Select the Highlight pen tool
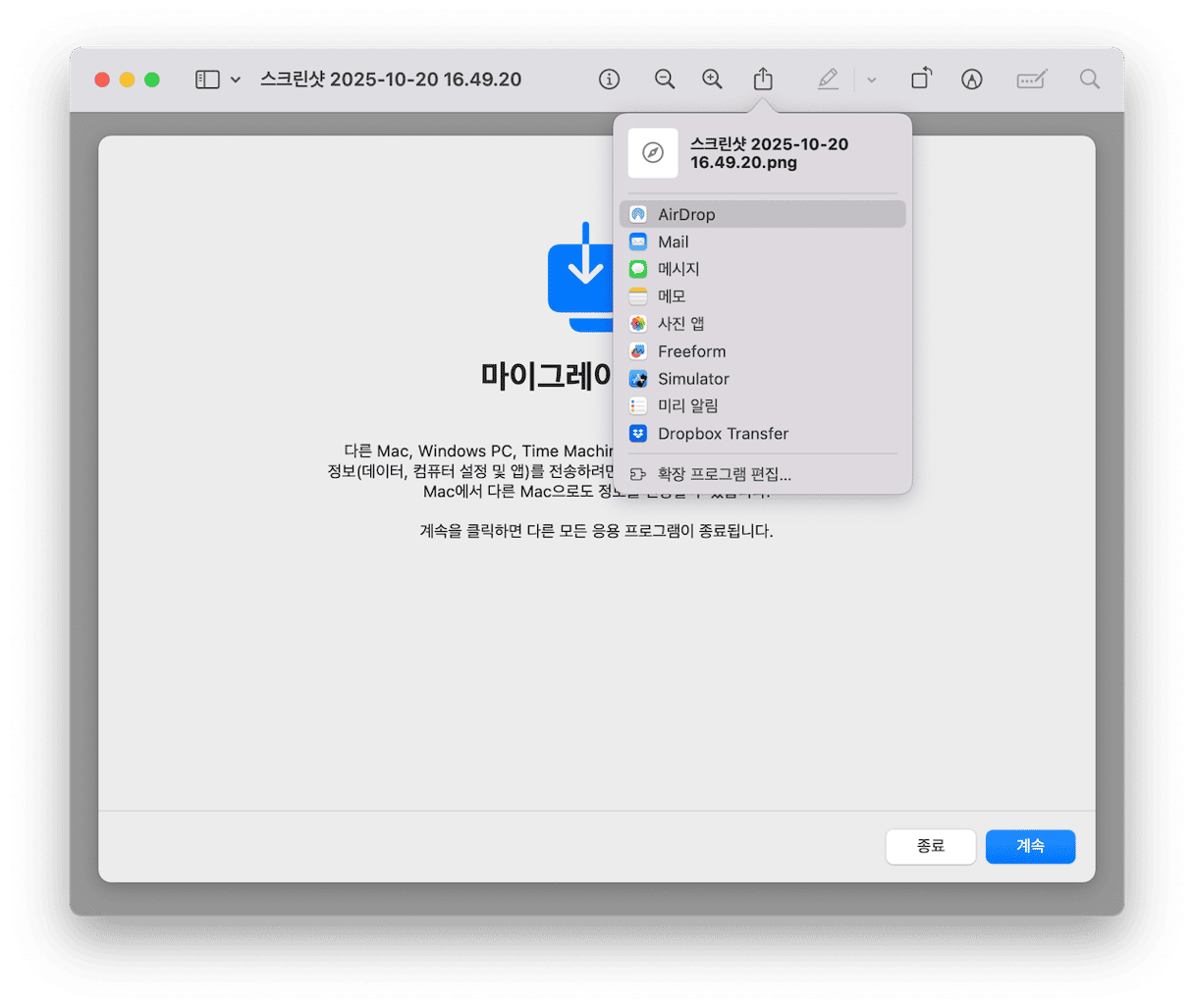Screen dimensions: 1194x1008 pos(828,80)
